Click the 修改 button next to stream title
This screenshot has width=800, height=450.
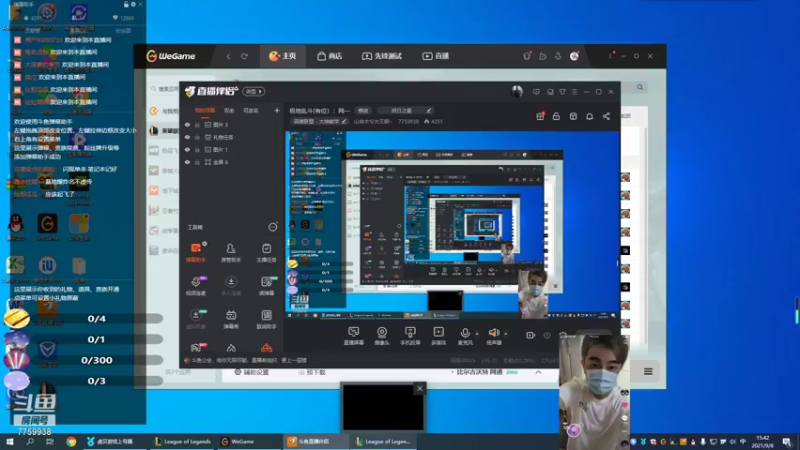[363, 110]
